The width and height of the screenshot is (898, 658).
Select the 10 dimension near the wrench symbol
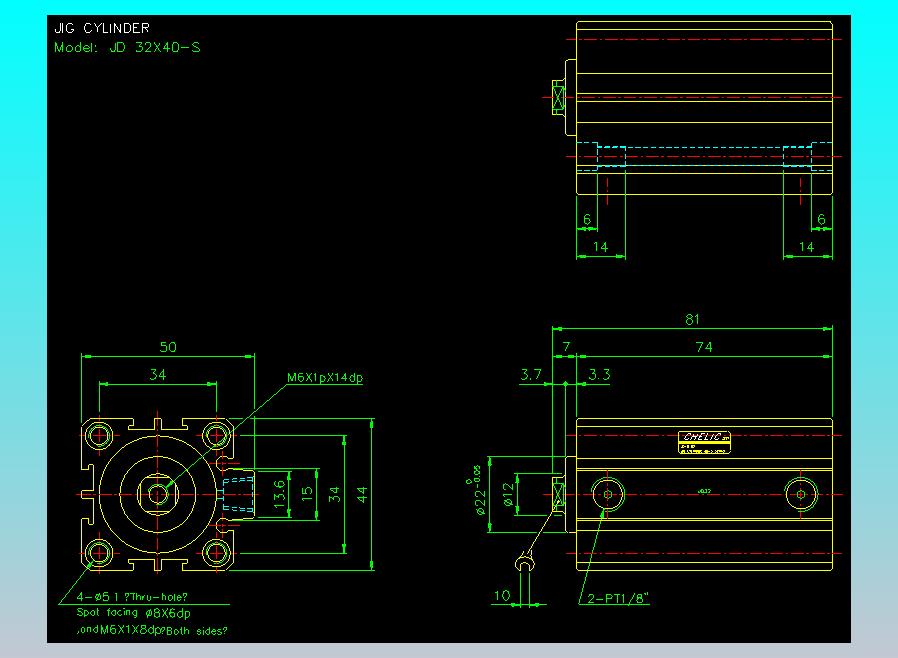pos(503,596)
